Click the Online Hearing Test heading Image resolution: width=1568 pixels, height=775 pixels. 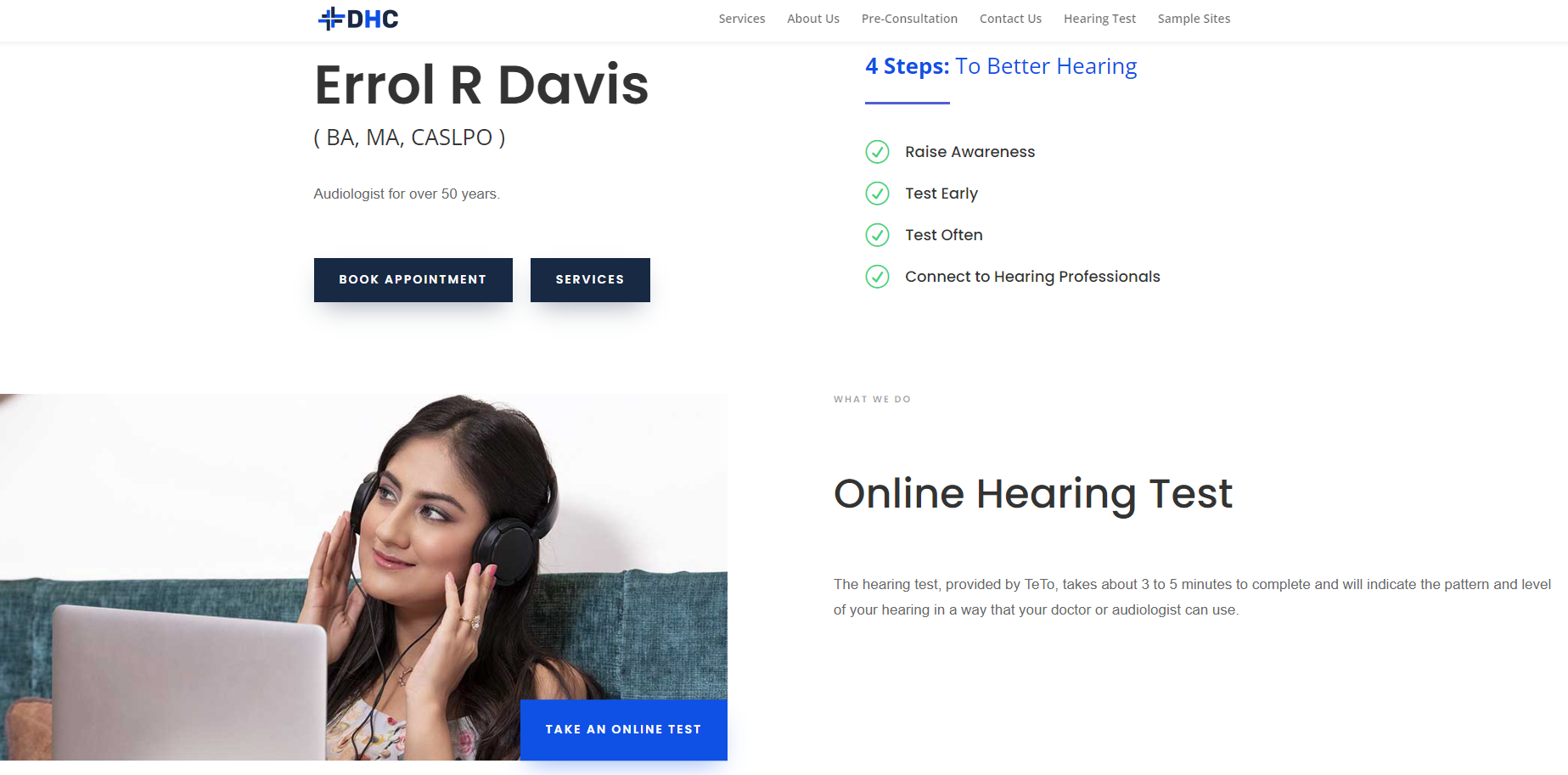click(1033, 494)
